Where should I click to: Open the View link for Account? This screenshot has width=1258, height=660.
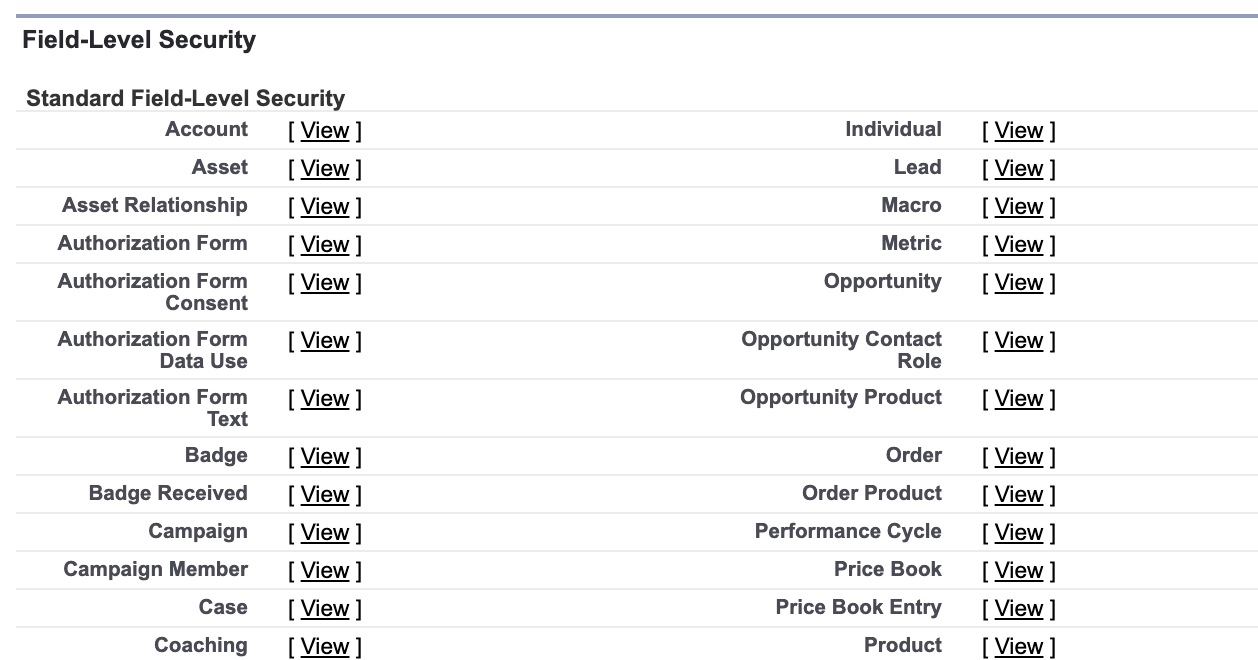[325, 131]
